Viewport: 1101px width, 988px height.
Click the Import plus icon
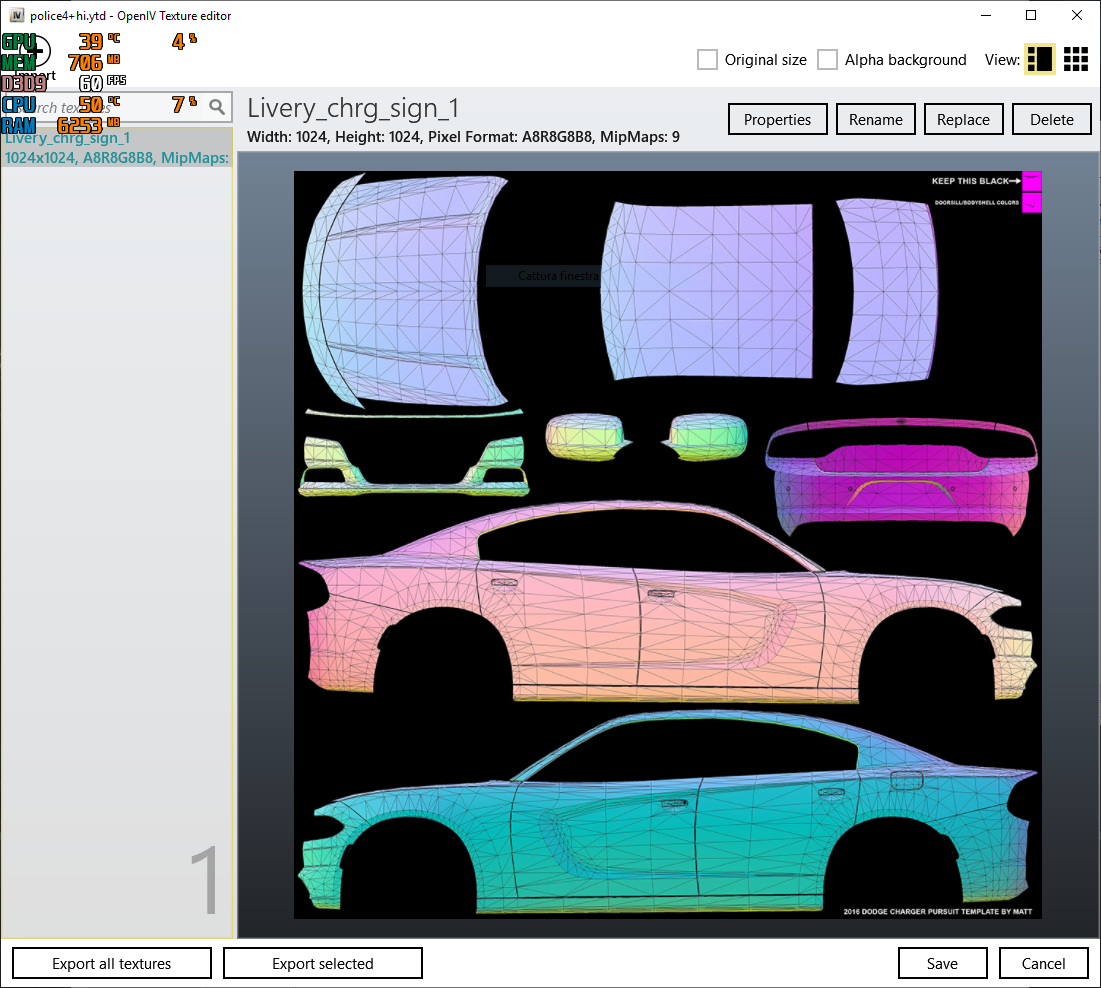36,49
